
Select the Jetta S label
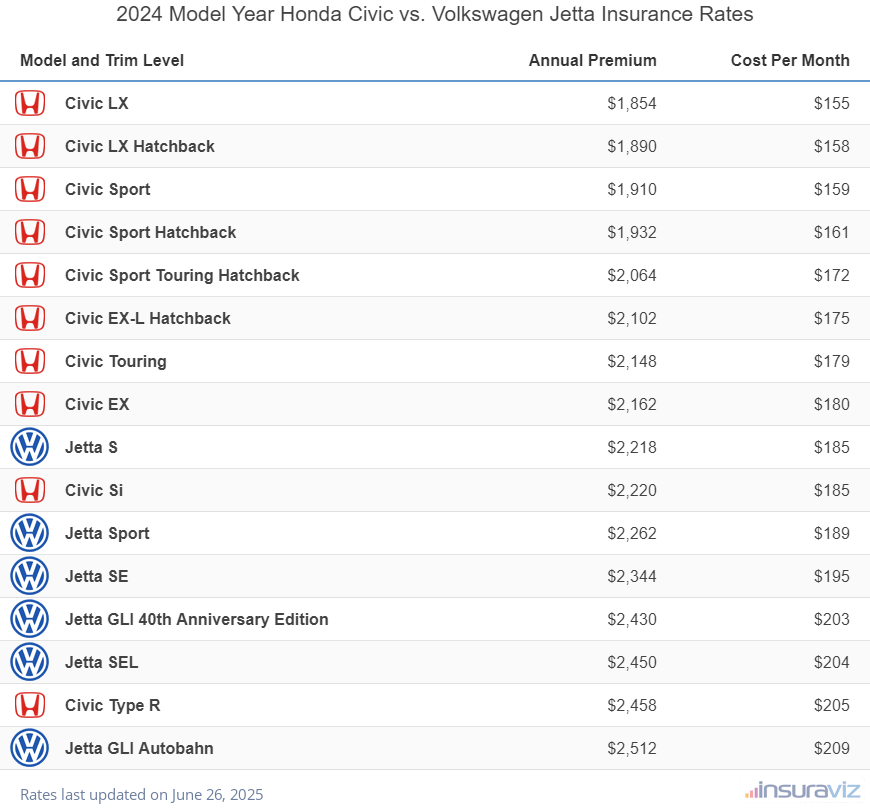92,447
